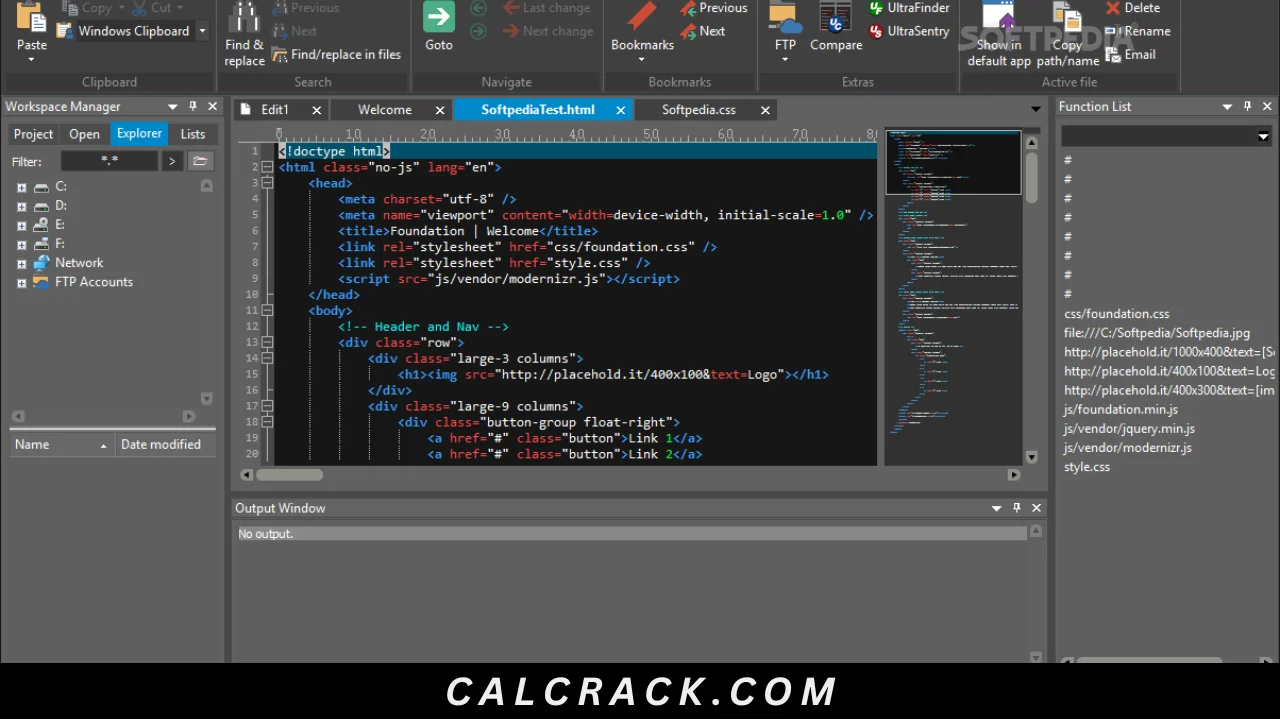Click the Windows Clipboard icon

[x=65, y=31]
